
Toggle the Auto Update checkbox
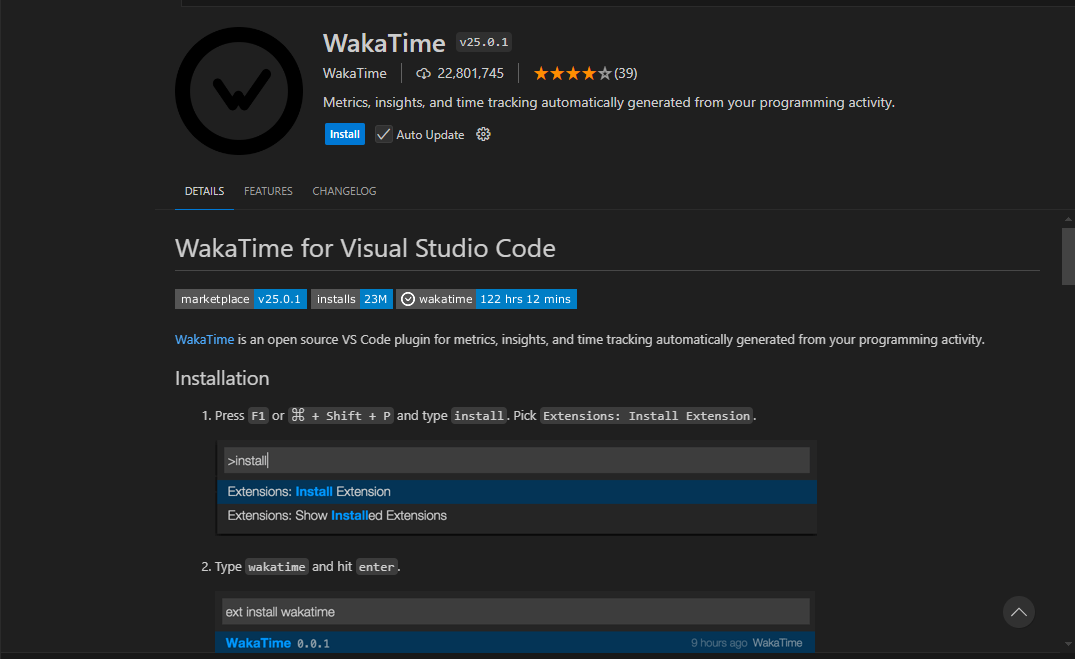[x=383, y=134]
